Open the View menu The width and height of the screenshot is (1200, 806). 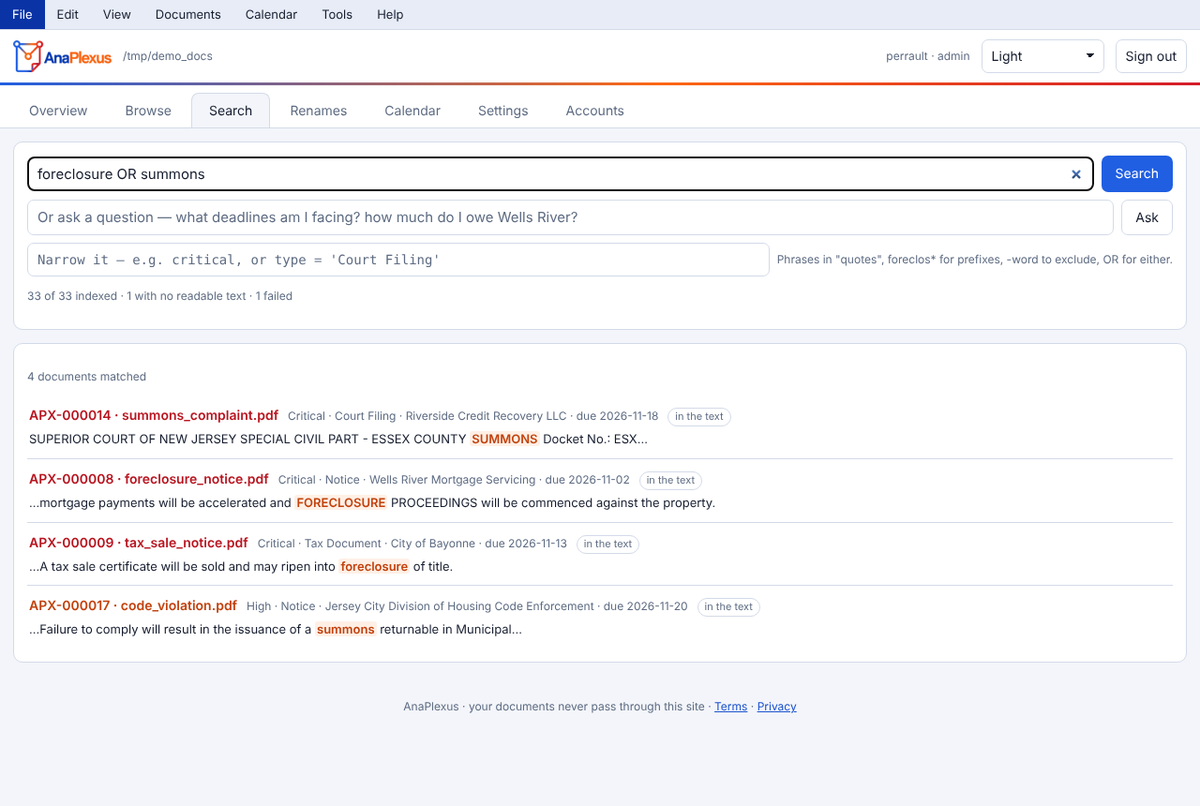click(117, 14)
